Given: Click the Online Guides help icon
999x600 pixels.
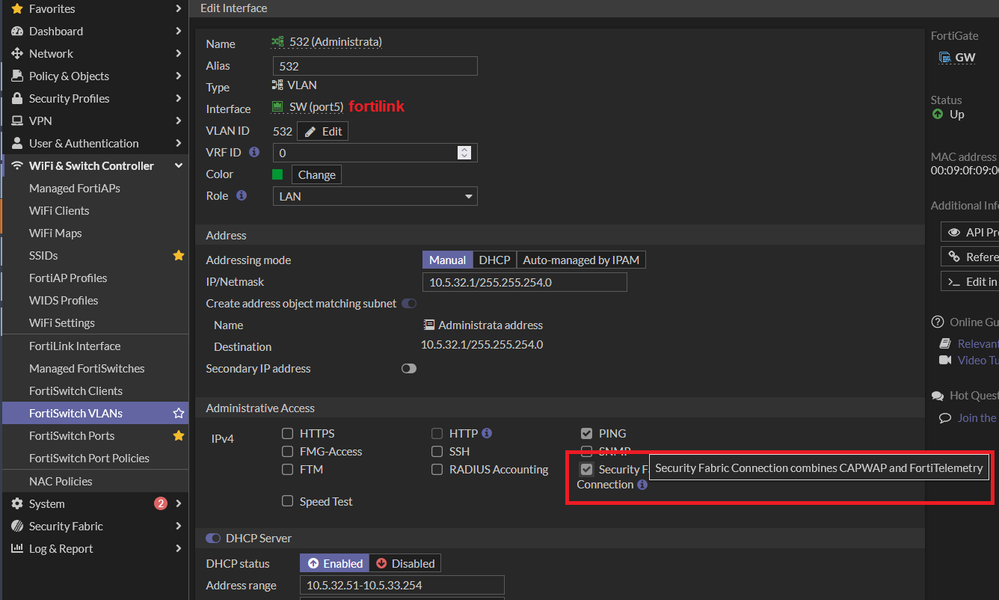Looking at the screenshot, I should (x=938, y=322).
